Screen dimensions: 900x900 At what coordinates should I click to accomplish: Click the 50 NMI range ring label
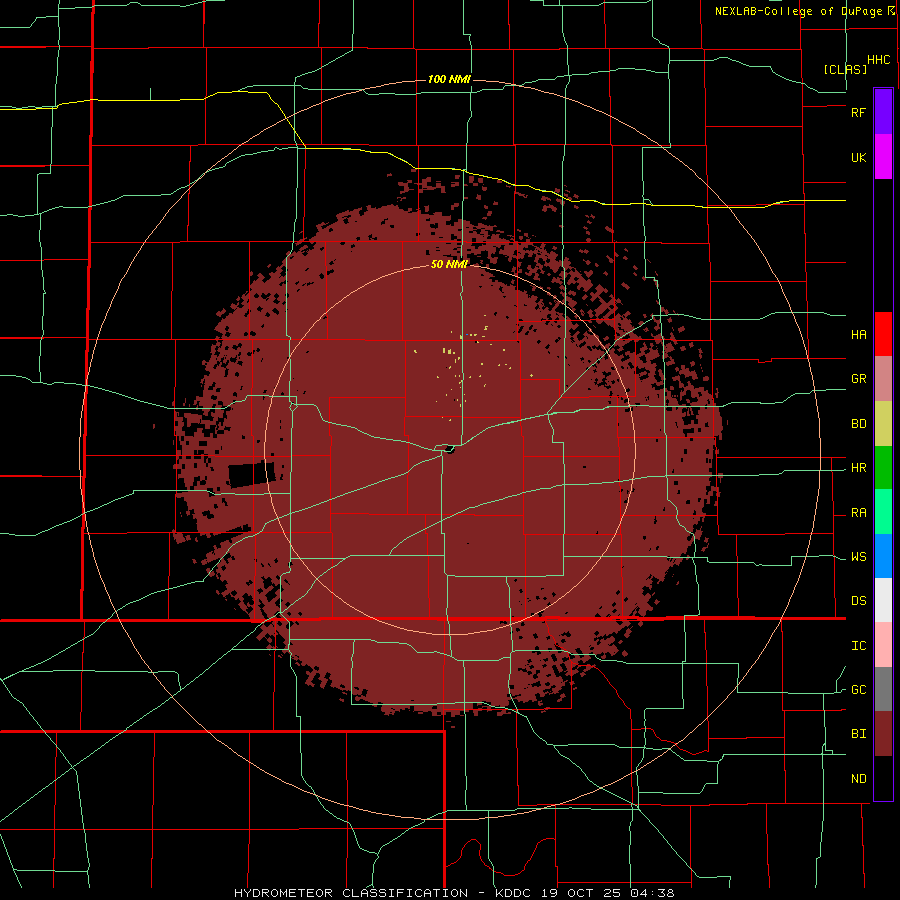449,264
